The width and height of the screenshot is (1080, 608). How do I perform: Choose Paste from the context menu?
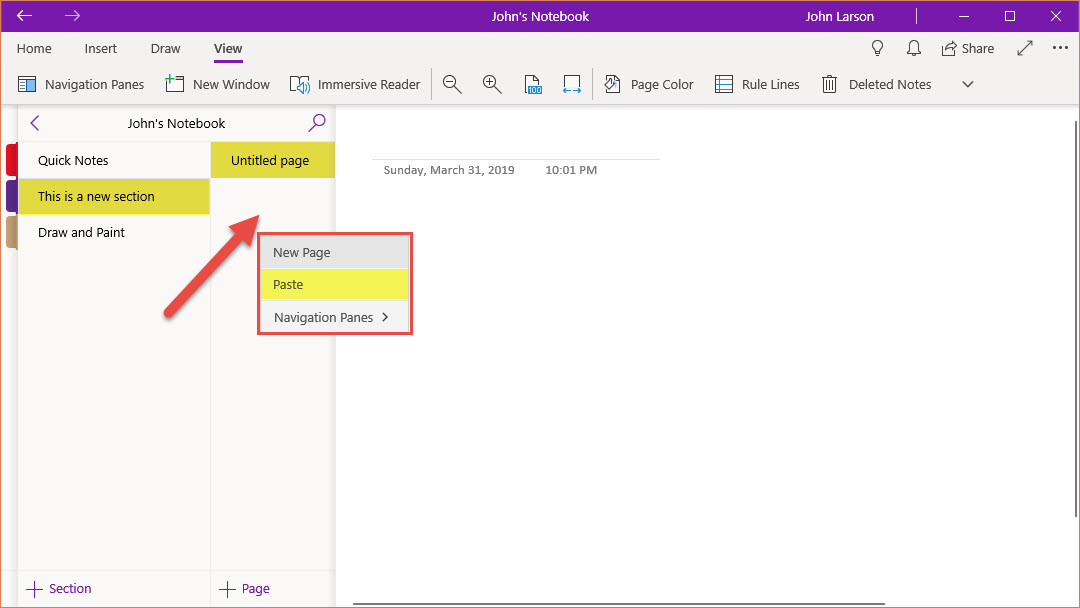click(334, 285)
